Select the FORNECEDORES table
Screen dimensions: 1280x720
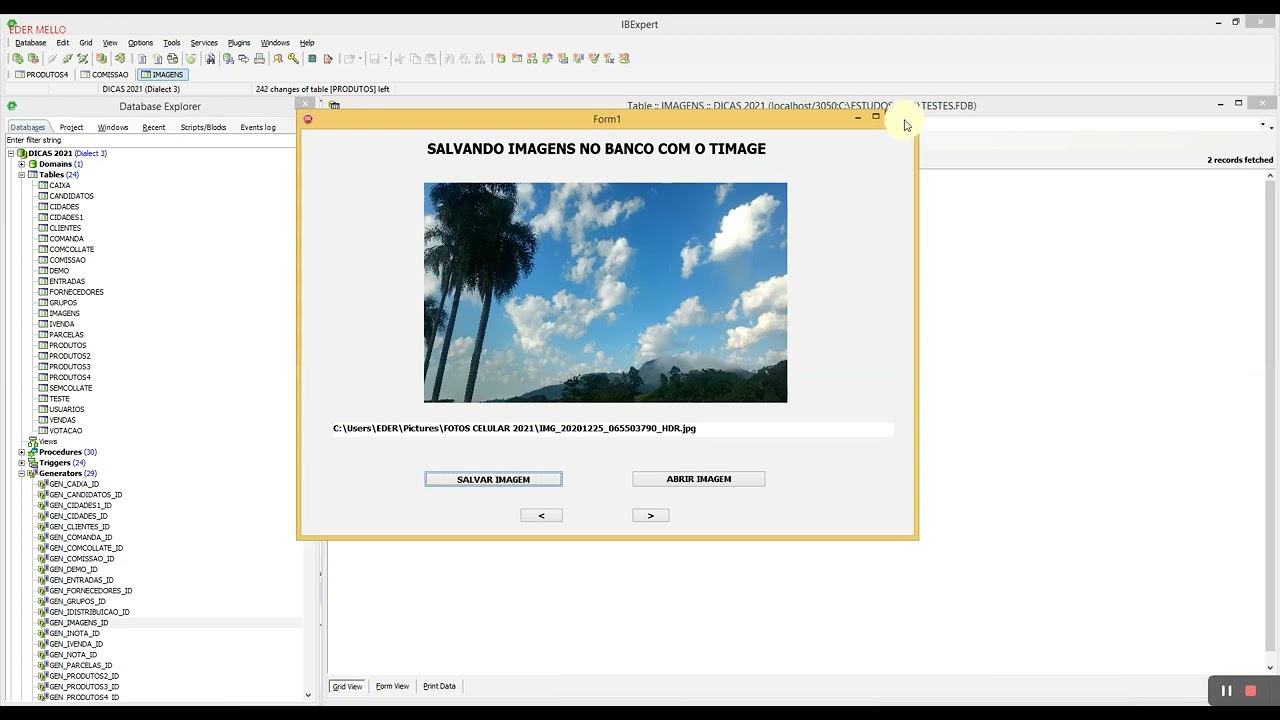76,292
